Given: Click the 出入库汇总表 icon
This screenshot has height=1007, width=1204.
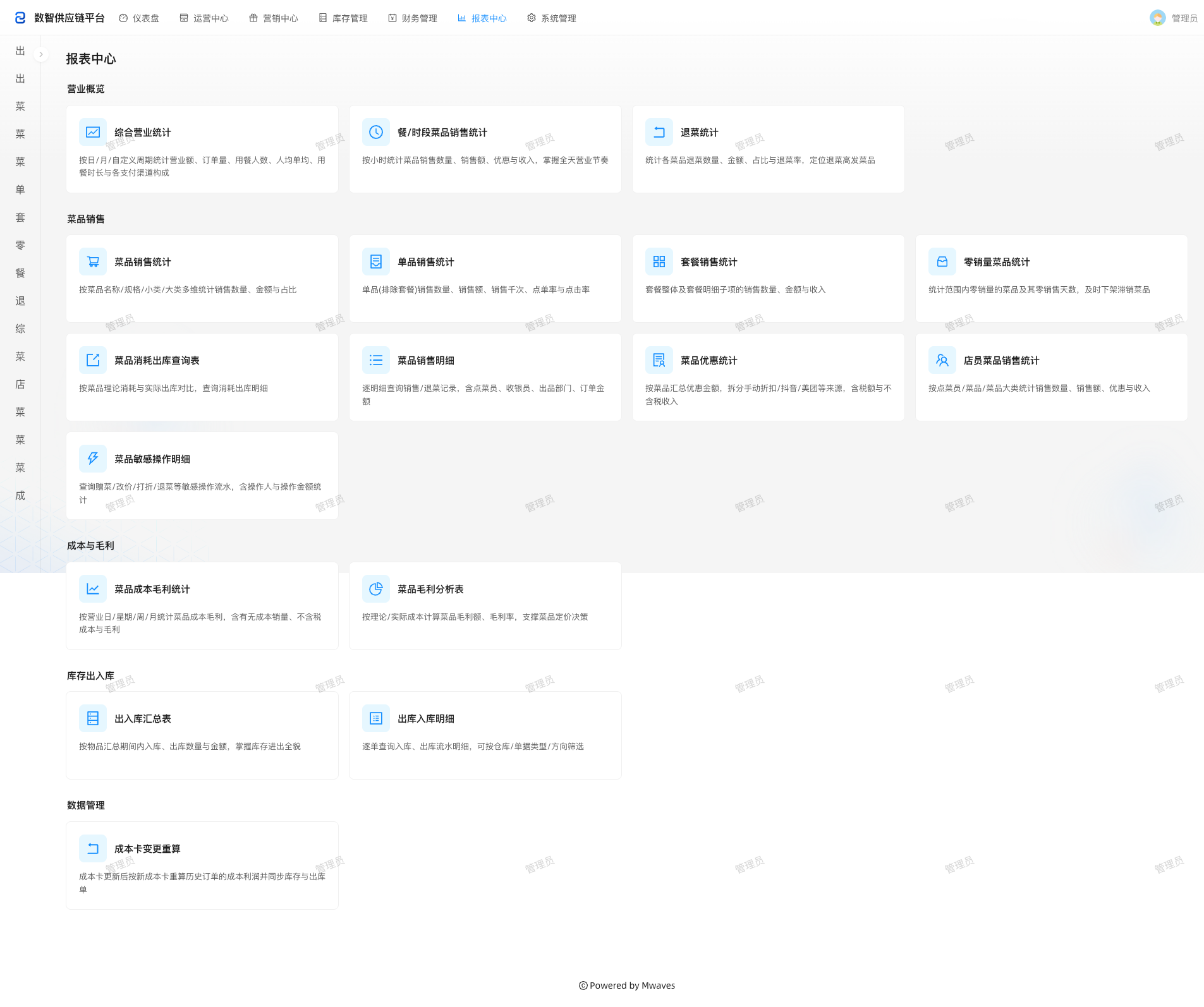Looking at the screenshot, I should click(x=93, y=718).
